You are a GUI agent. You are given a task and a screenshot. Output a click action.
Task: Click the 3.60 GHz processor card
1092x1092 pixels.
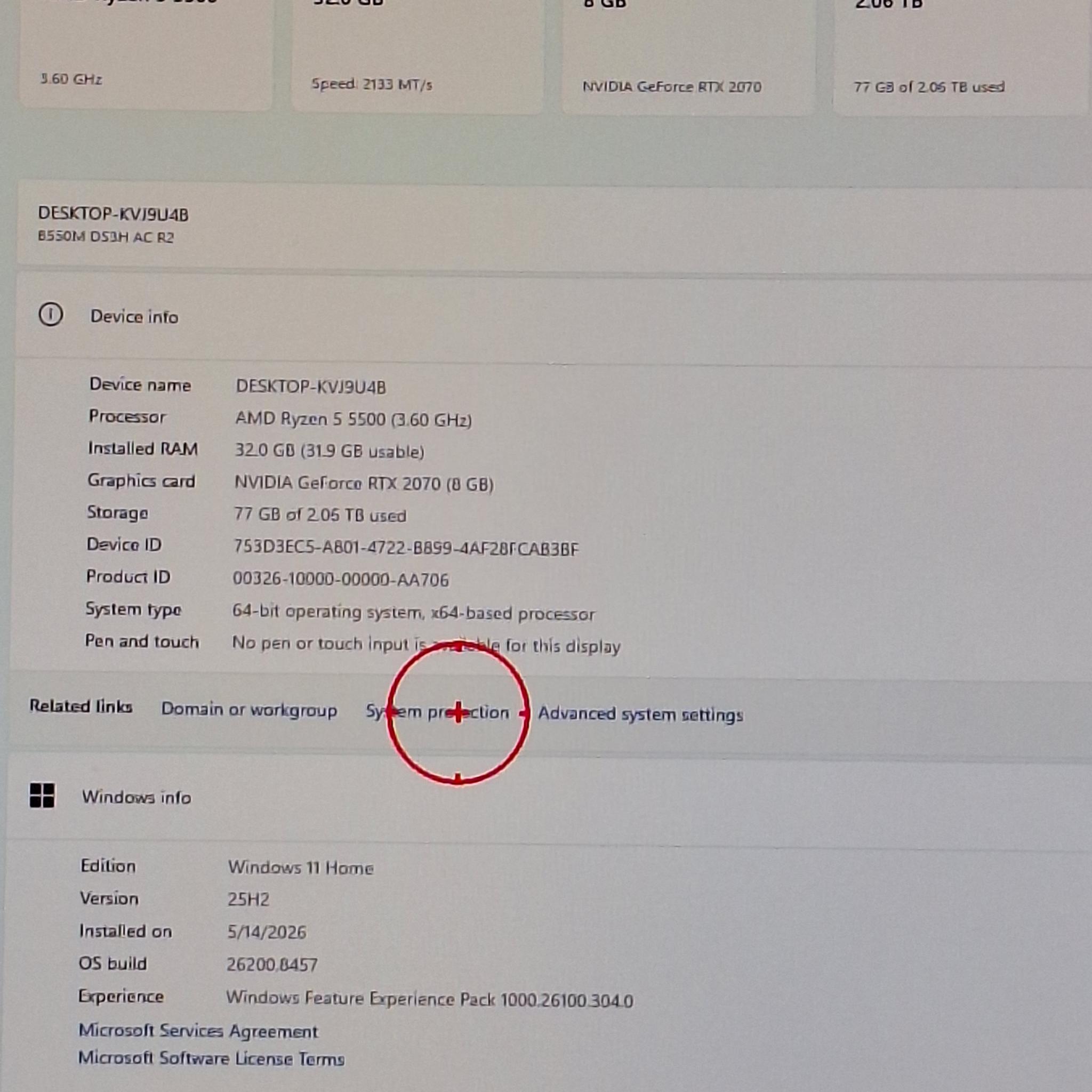coord(146,54)
